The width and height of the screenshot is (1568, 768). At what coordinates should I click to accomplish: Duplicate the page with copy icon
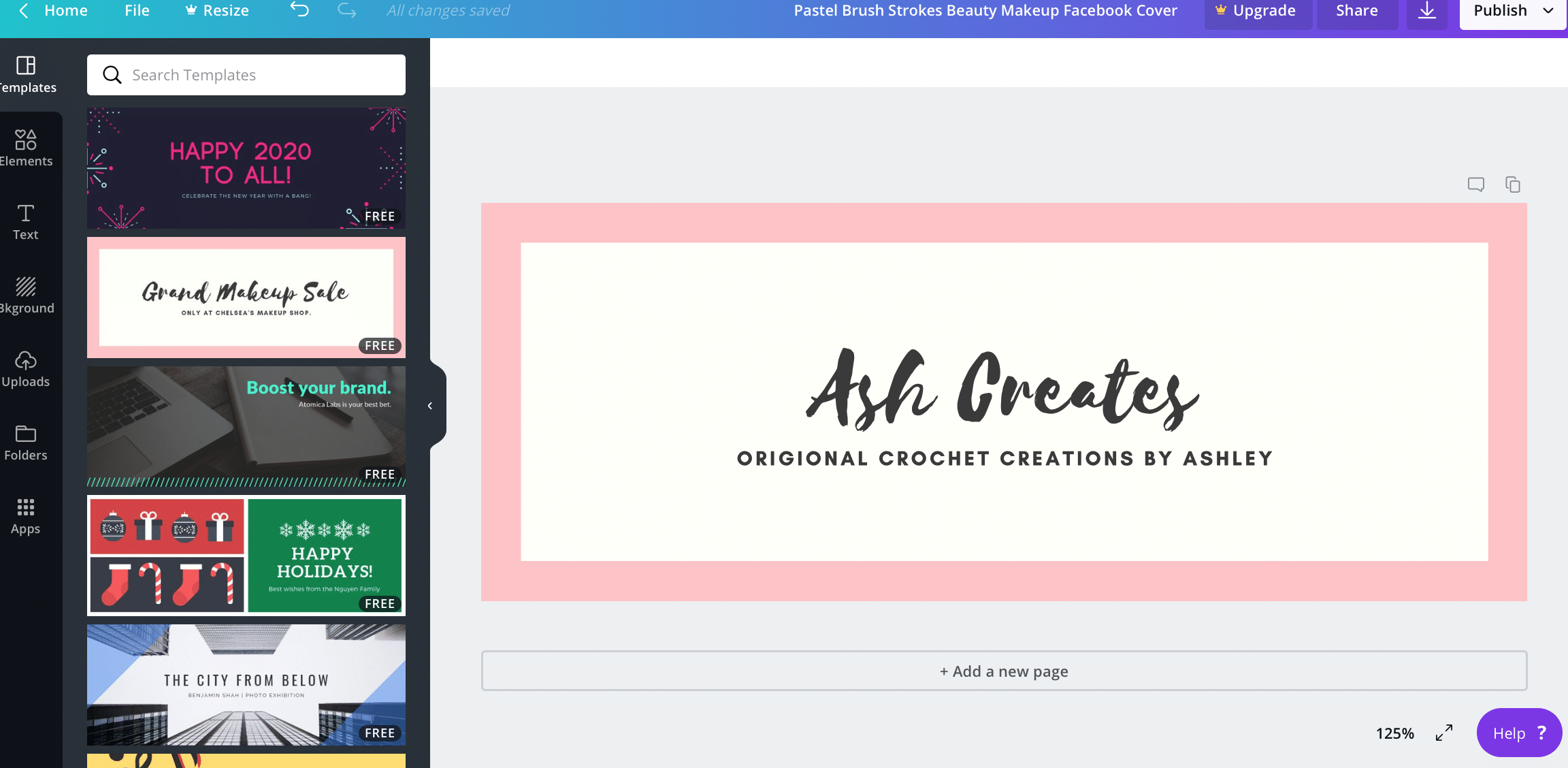(x=1512, y=185)
